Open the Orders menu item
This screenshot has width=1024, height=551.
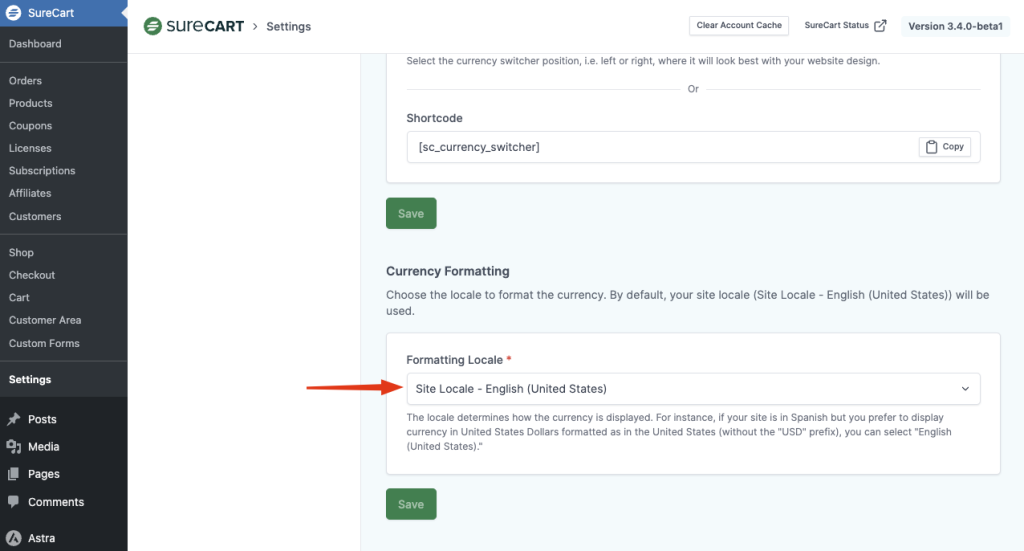[25, 81]
